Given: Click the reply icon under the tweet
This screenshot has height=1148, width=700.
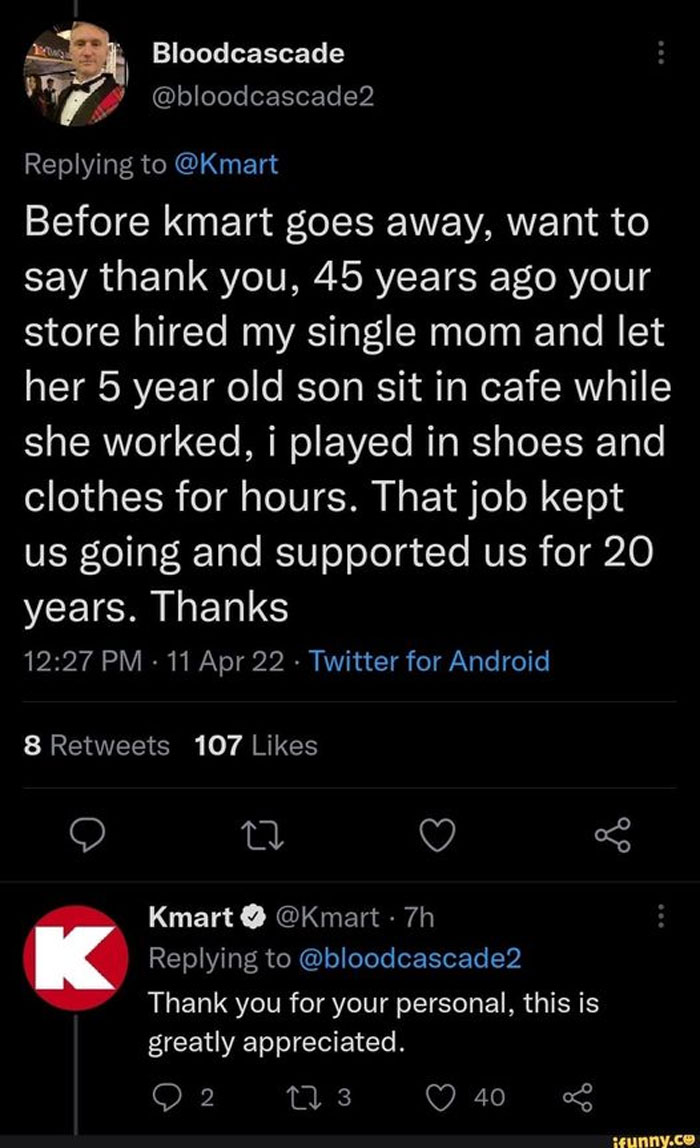Looking at the screenshot, I should pyautogui.click(x=87, y=836).
